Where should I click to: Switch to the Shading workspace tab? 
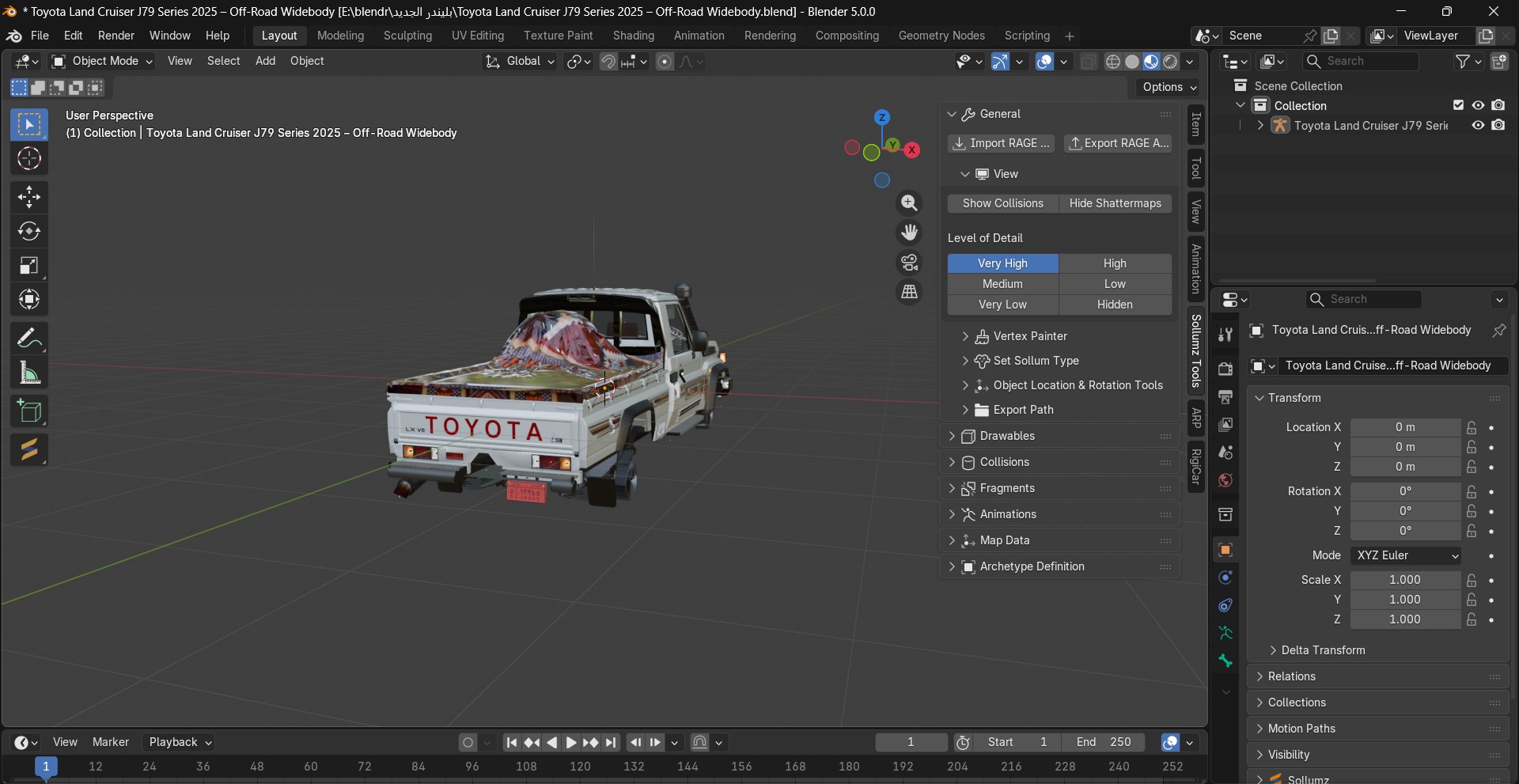(x=634, y=36)
